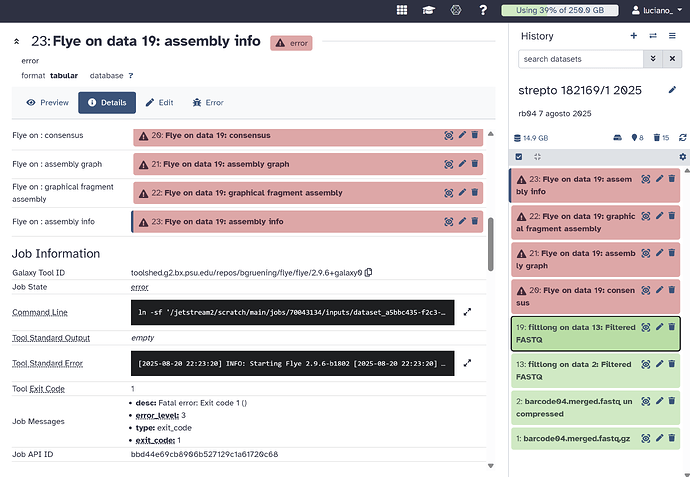View history item 19 filtlong Filtered FASTQ

click(646, 327)
